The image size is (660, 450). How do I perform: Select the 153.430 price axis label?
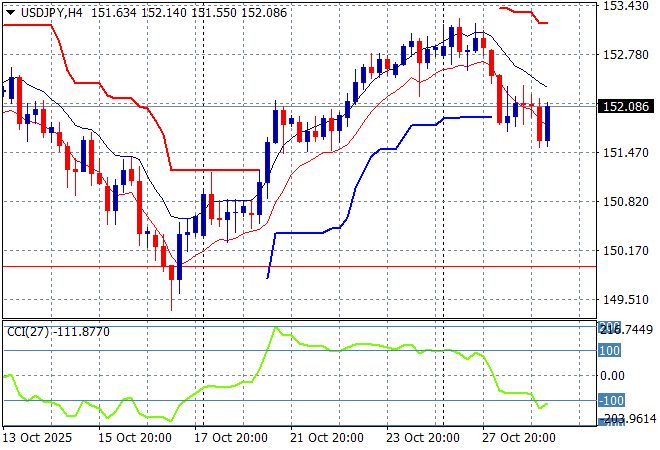click(x=626, y=6)
